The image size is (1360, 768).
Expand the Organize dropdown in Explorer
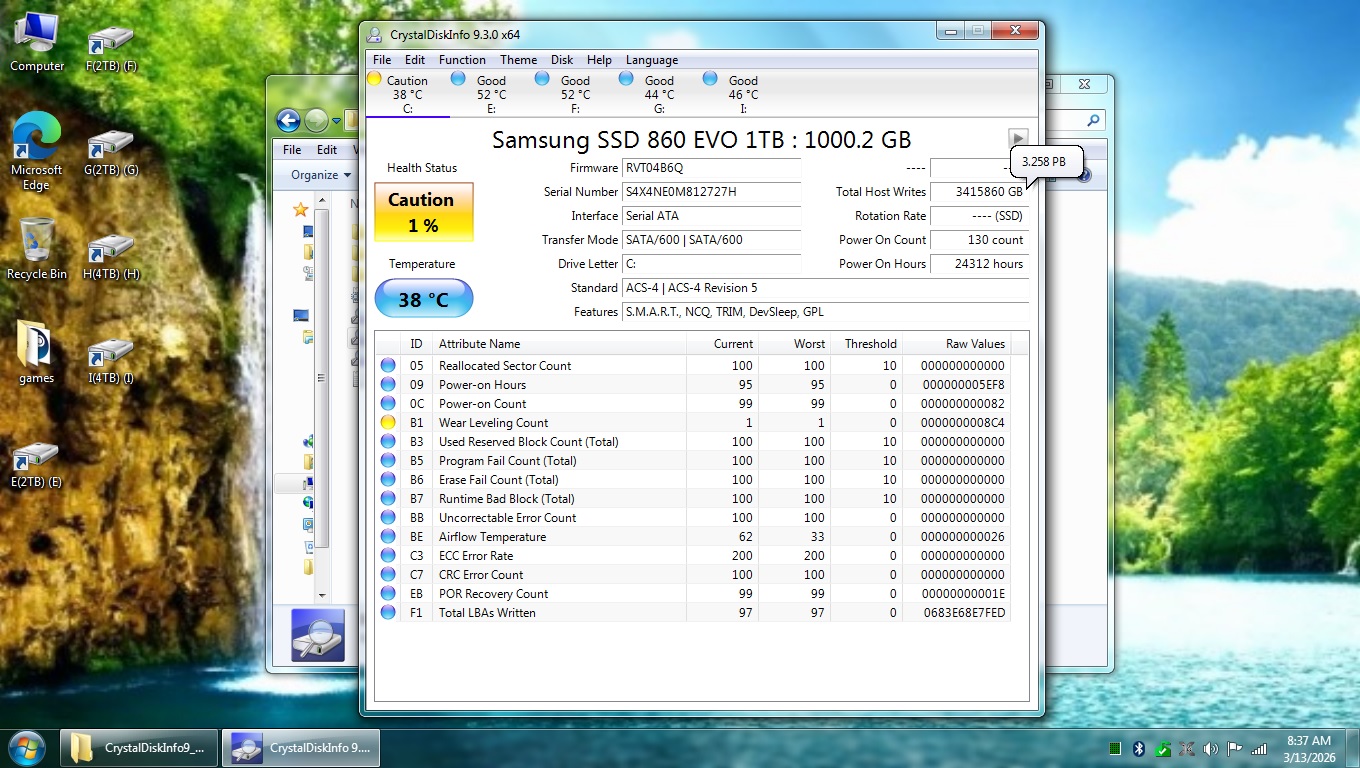pyautogui.click(x=321, y=175)
